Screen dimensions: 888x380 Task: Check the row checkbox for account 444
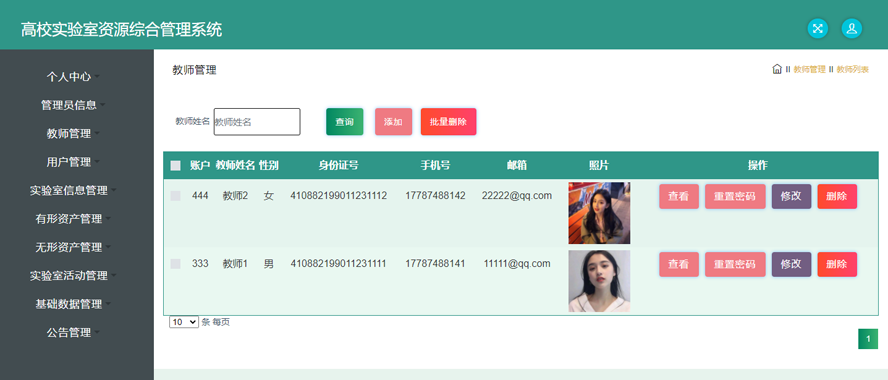176,196
